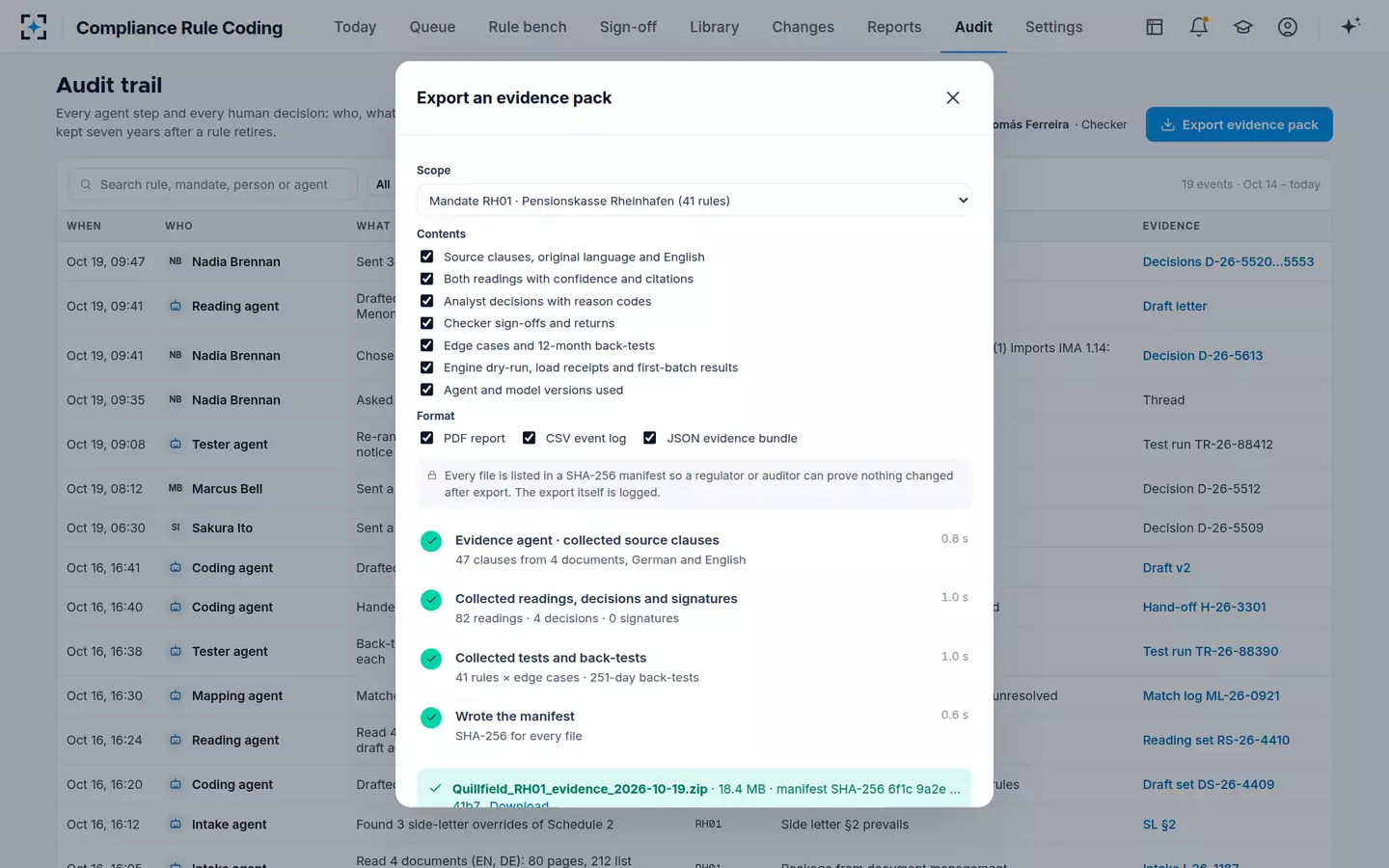Open the notifications bell
1389x868 pixels.
1199,27
